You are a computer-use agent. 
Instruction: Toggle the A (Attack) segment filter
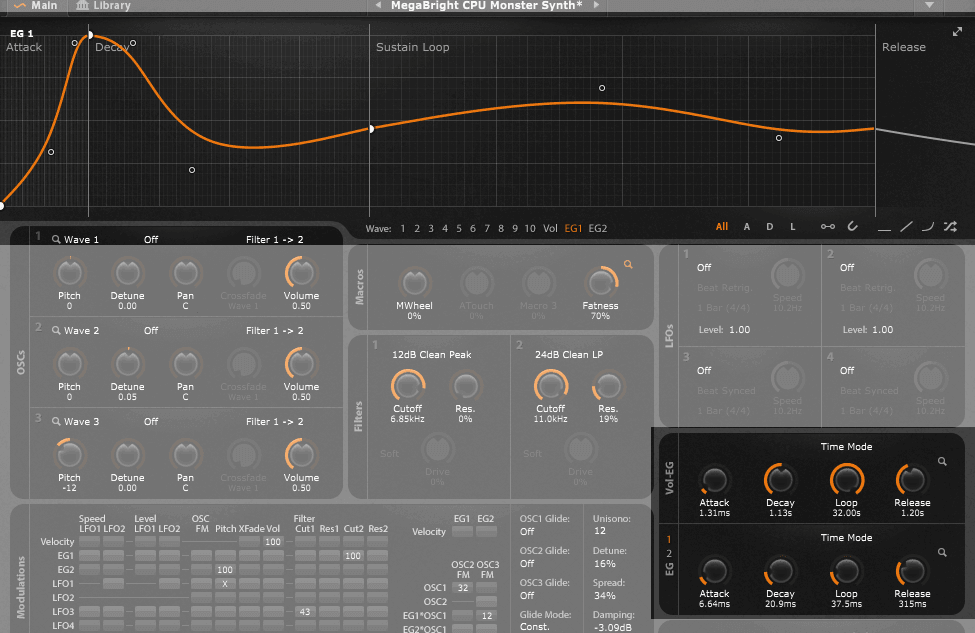(x=747, y=227)
